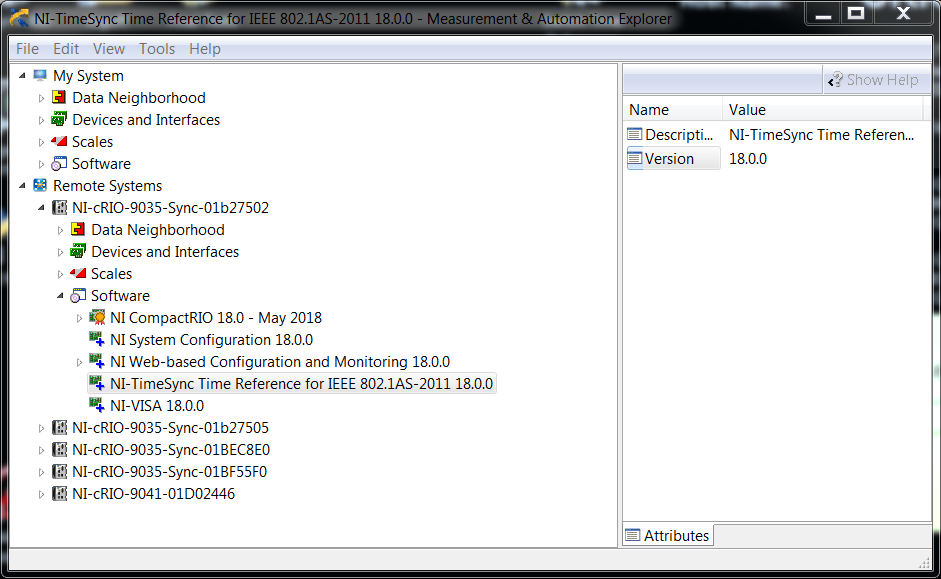This screenshot has width=941, height=579.
Task: Click the Remote Systems network icon
Action: [x=40, y=186]
